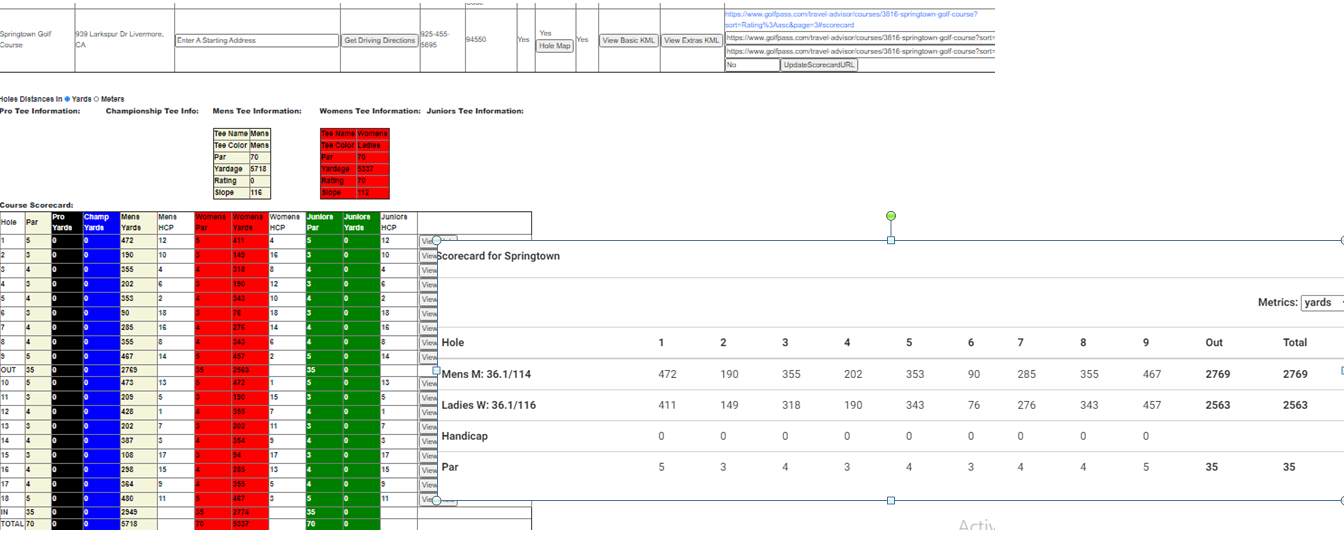
Task: Click the Mens Yards column header
Action: pos(137,222)
